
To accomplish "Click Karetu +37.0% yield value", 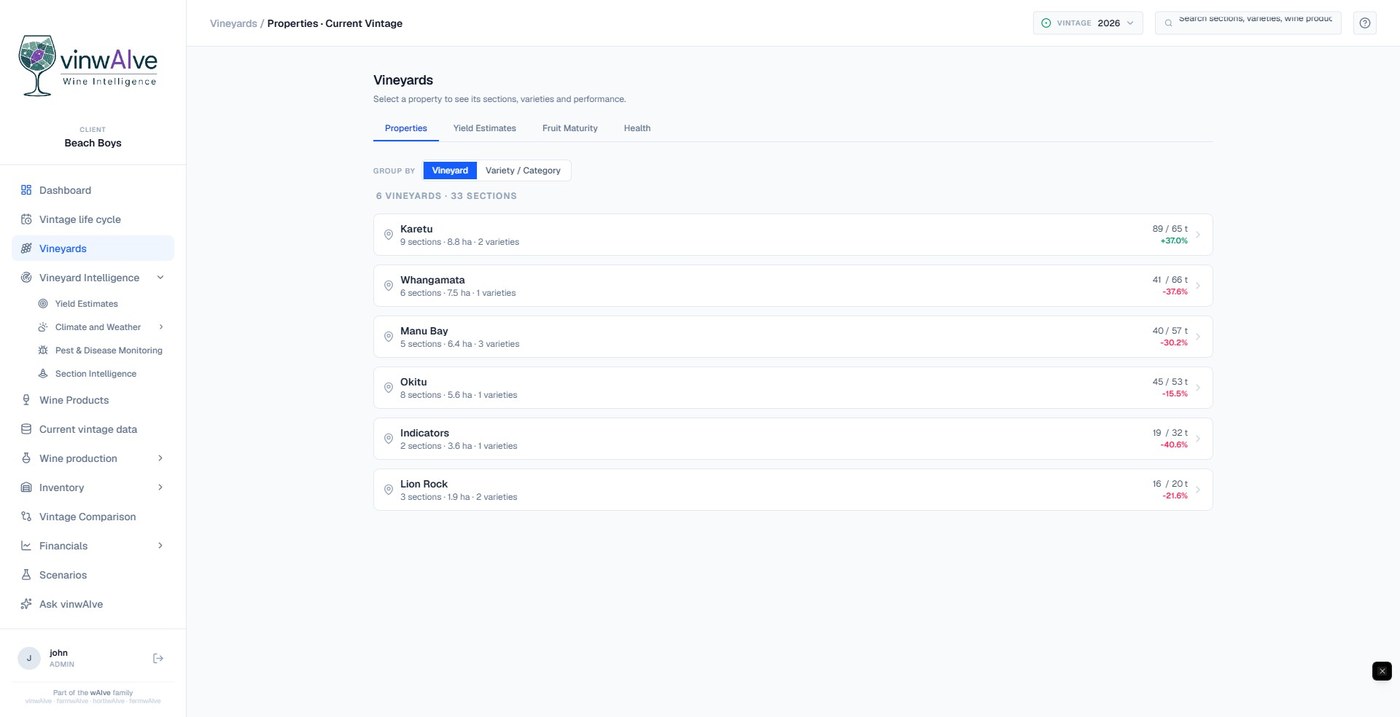I will [x=1174, y=241].
